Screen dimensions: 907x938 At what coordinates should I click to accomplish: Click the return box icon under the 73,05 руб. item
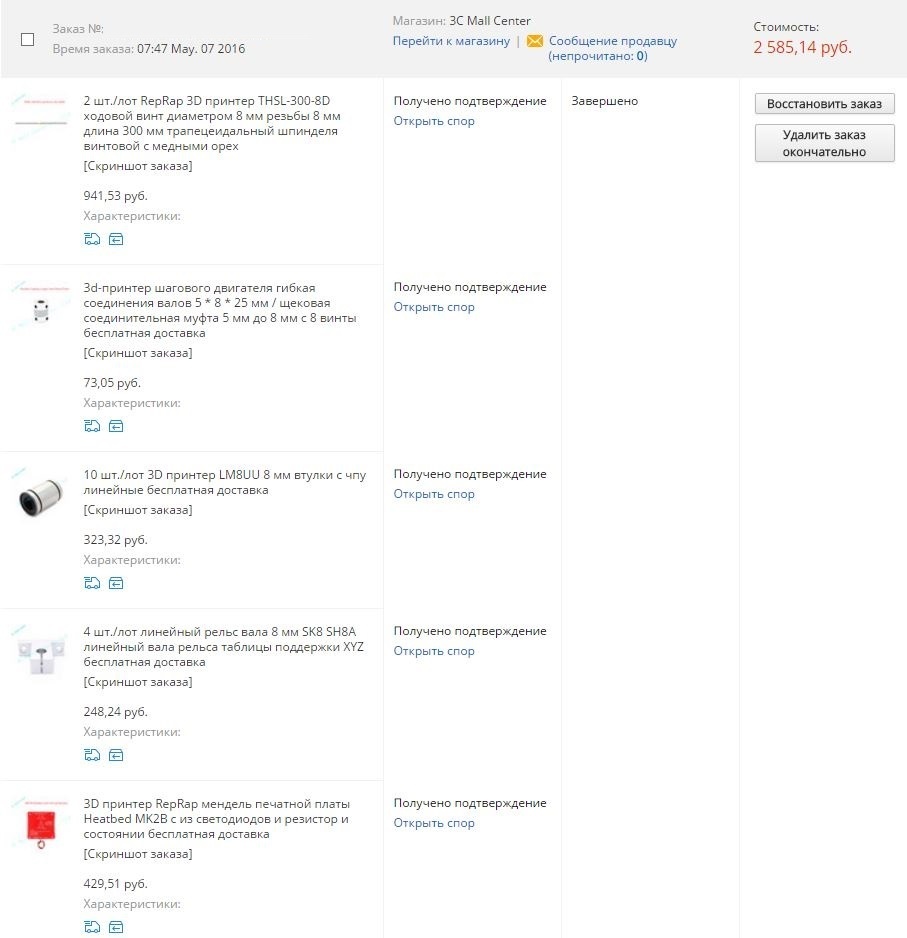(116, 426)
